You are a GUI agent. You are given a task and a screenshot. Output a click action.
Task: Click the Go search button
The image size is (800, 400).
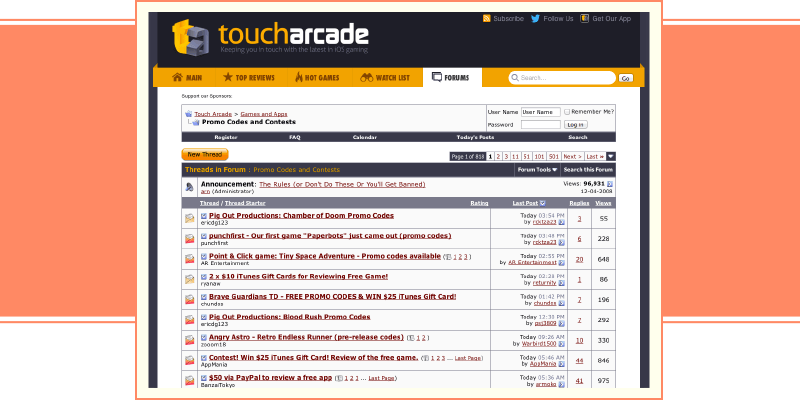pyautogui.click(x=626, y=78)
